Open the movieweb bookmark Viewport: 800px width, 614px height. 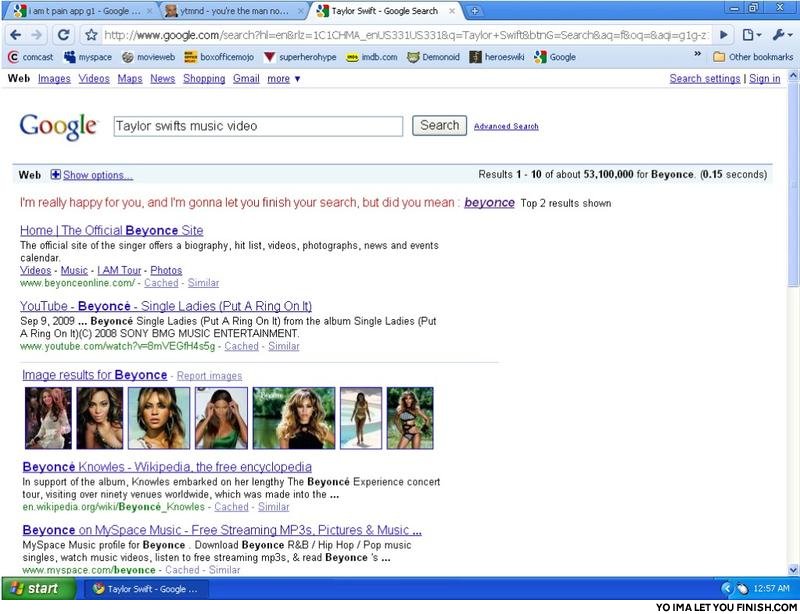pos(148,57)
